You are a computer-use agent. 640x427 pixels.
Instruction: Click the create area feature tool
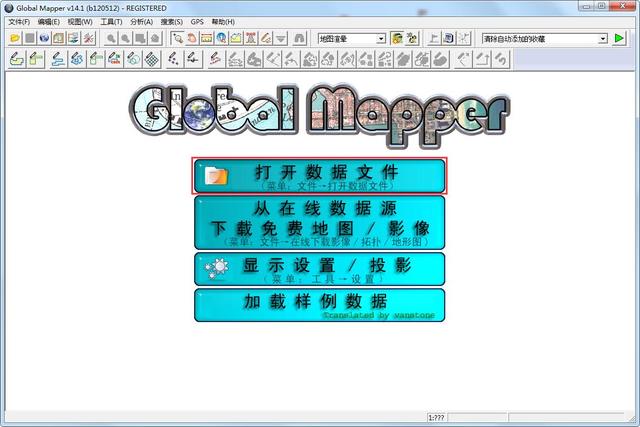pyautogui.click(x=17, y=59)
